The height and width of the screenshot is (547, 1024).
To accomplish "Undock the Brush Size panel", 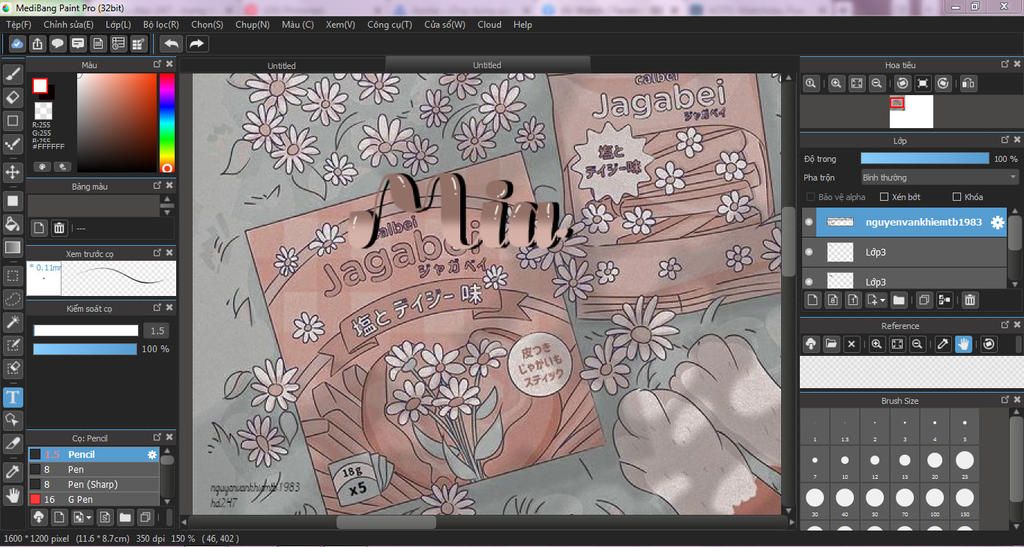I will pos(1005,400).
